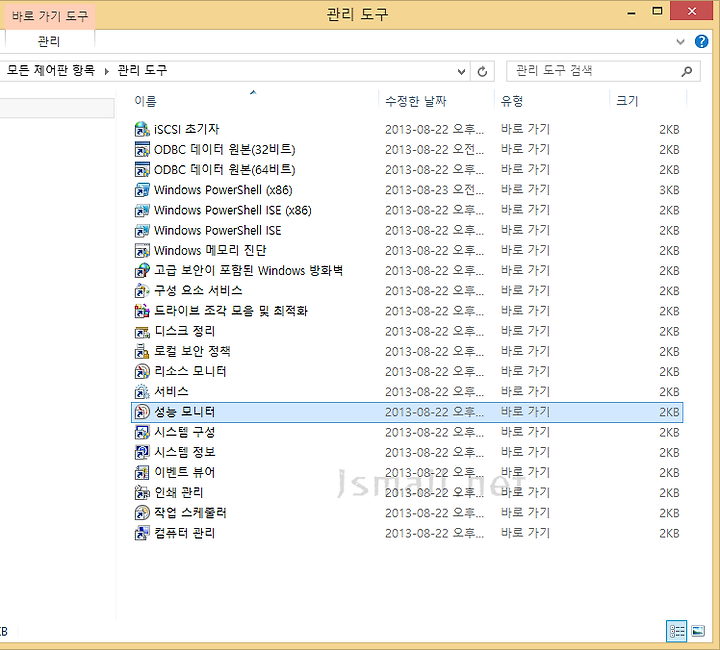Click the search magnifier icon
This screenshot has width=720, height=650.
point(686,71)
